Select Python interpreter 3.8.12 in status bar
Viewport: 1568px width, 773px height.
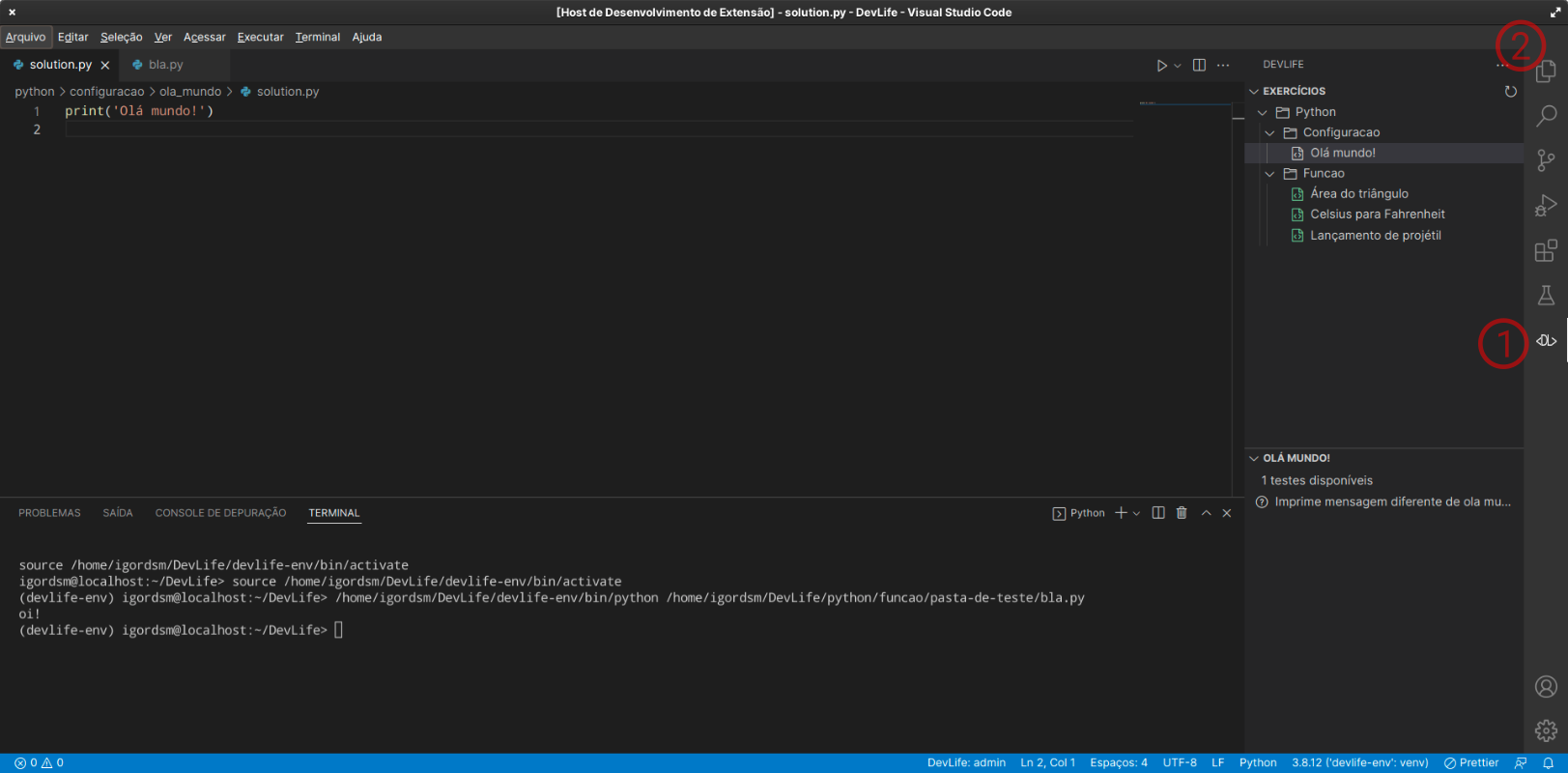point(1359,762)
